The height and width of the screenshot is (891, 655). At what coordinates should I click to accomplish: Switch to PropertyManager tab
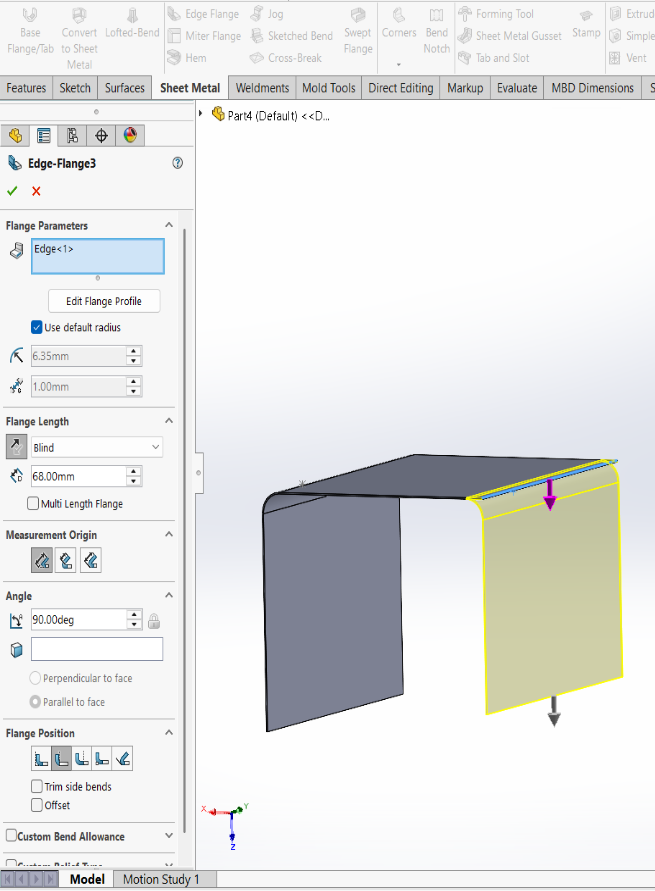point(44,135)
